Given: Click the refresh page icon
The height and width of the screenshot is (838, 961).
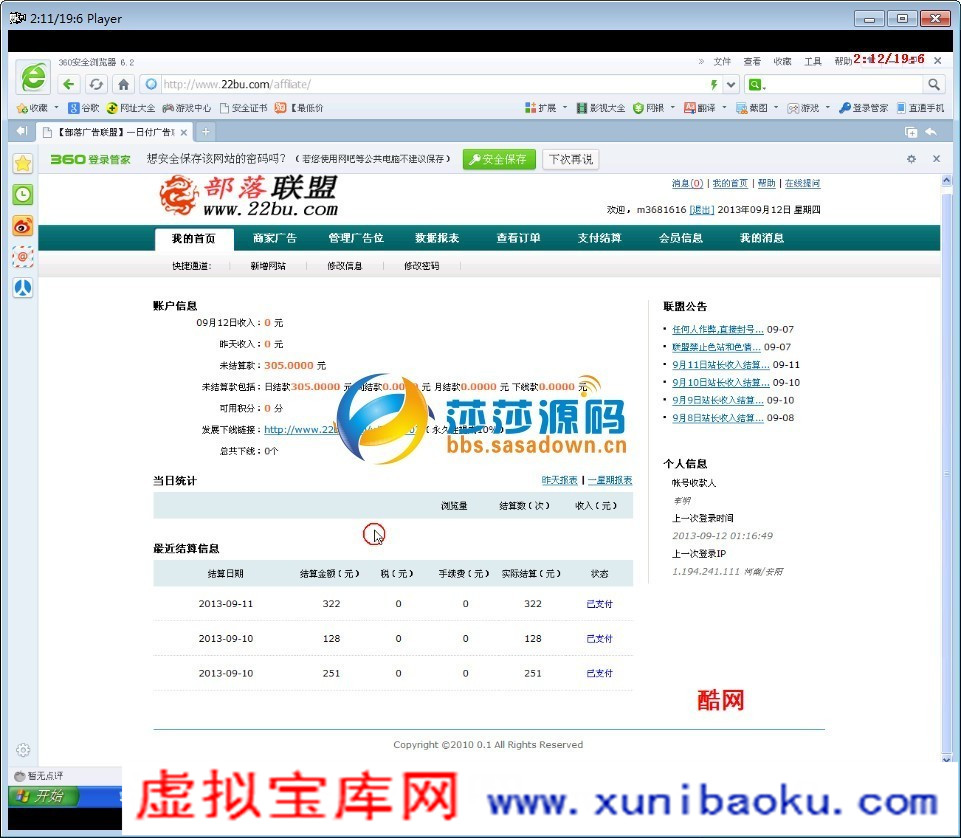Looking at the screenshot, I should [x=96, y=85].
